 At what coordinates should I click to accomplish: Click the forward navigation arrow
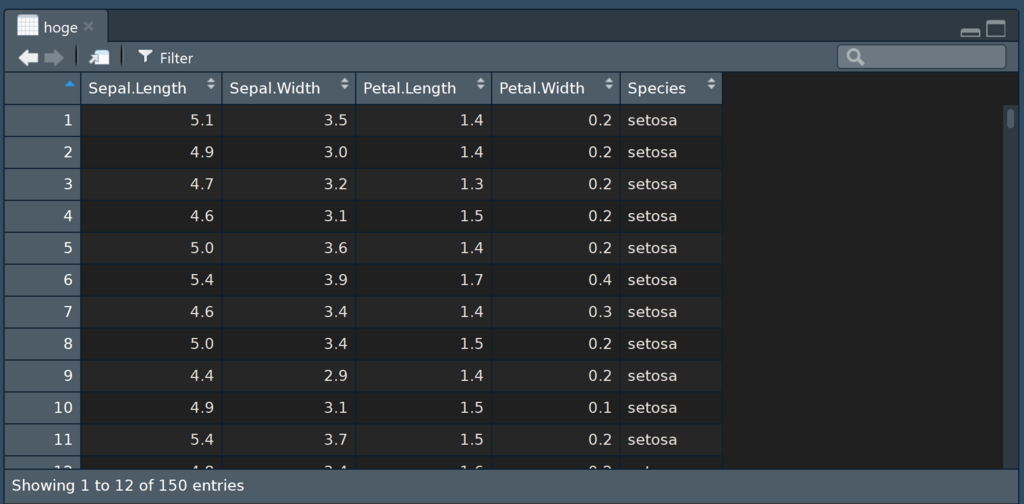click(54, 58)
